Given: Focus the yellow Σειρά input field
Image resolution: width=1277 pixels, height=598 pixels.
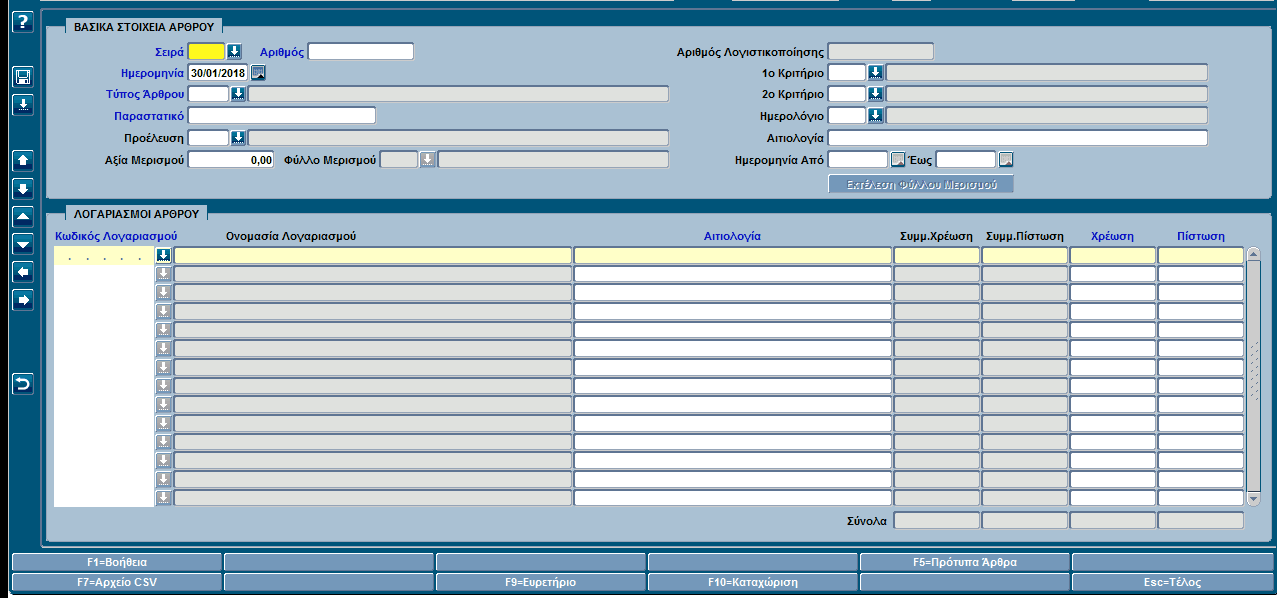Looking at the screenshot, I should pos(207,51).
